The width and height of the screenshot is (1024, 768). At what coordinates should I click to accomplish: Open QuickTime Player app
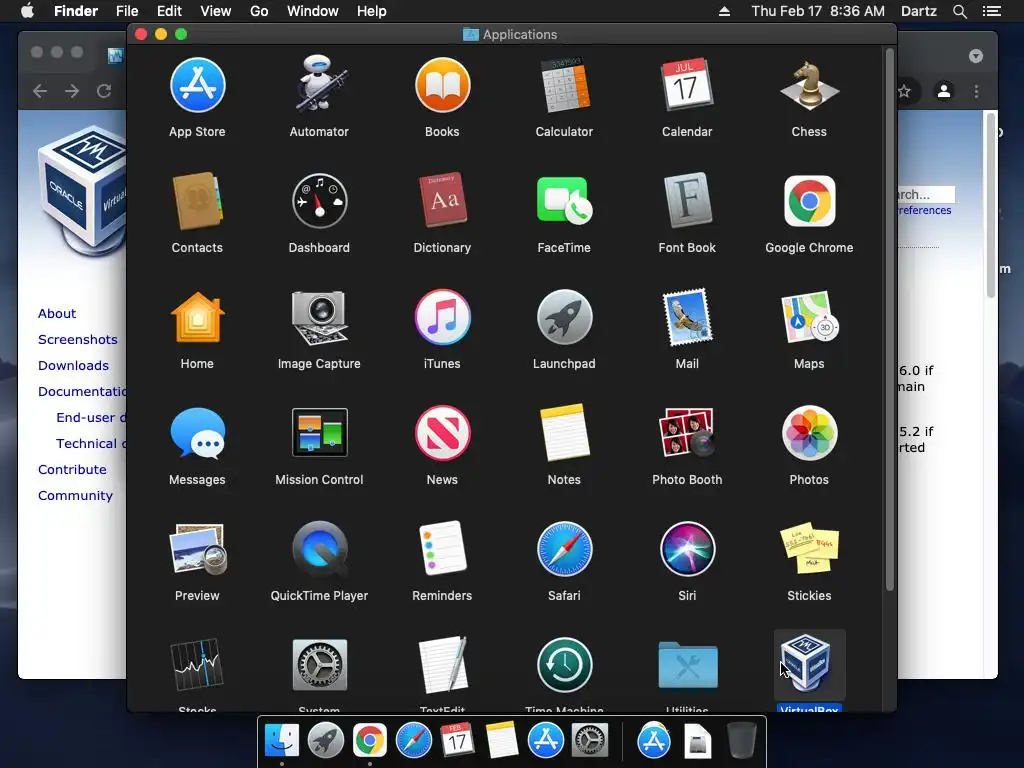point(319,549)
